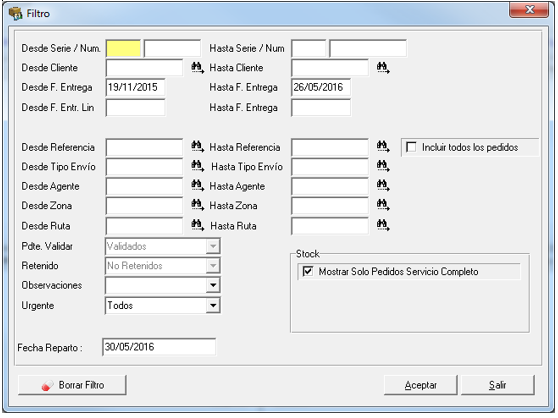Enable Incluir todos los pedidos checkbox
Viewport: 558px width, 418px height.
[411, 147]
